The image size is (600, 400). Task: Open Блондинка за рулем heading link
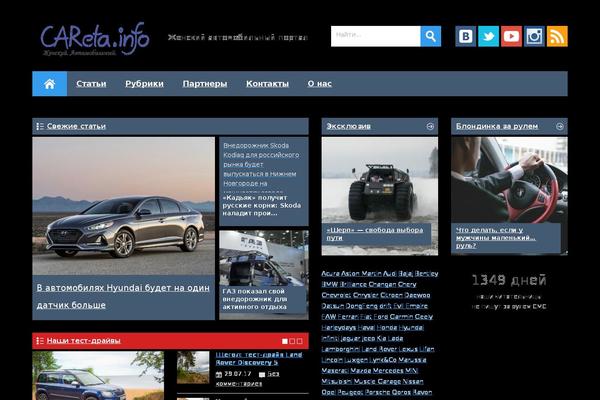point(497,126)
